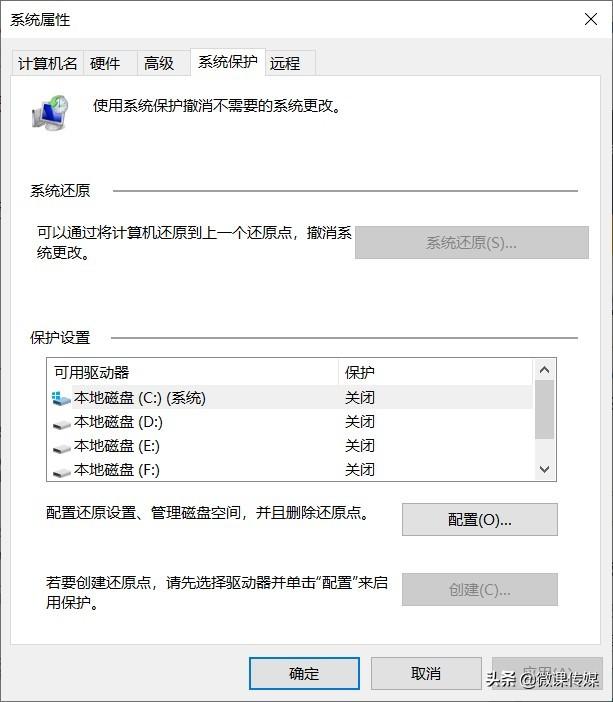Close the 系统属性 dialog window
Image resolution: width=613 pixels, height=702 pixels.
(x=590, y=19)
